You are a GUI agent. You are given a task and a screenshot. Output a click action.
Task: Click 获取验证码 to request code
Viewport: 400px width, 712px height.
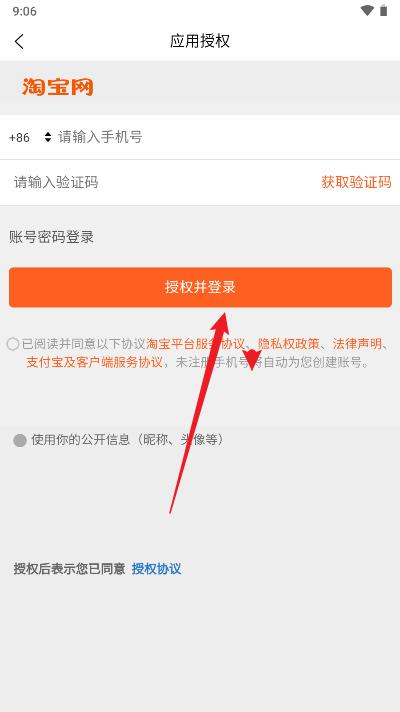[x=356, y=182]
